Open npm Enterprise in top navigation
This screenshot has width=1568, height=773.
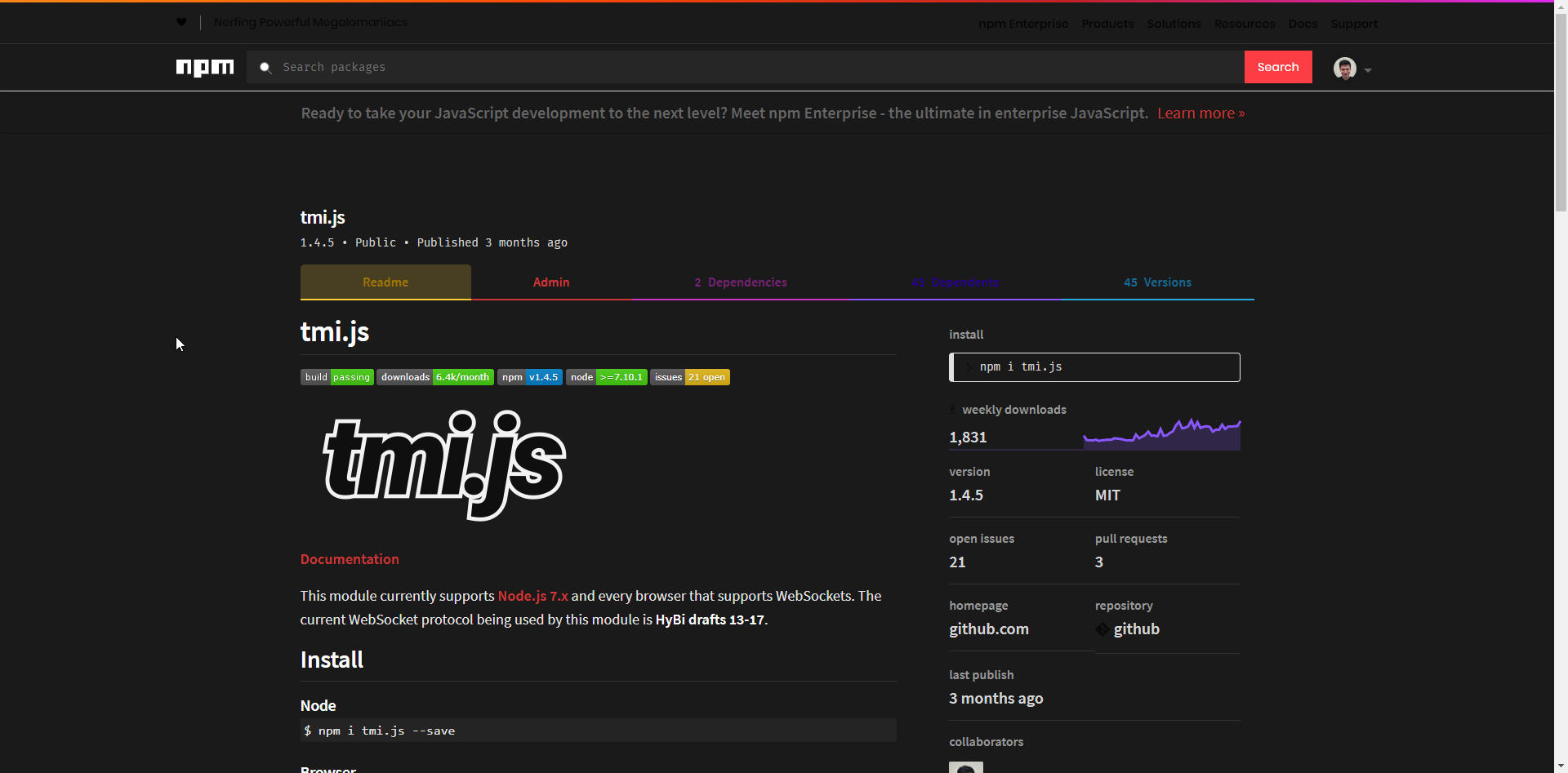[1023, 24]
